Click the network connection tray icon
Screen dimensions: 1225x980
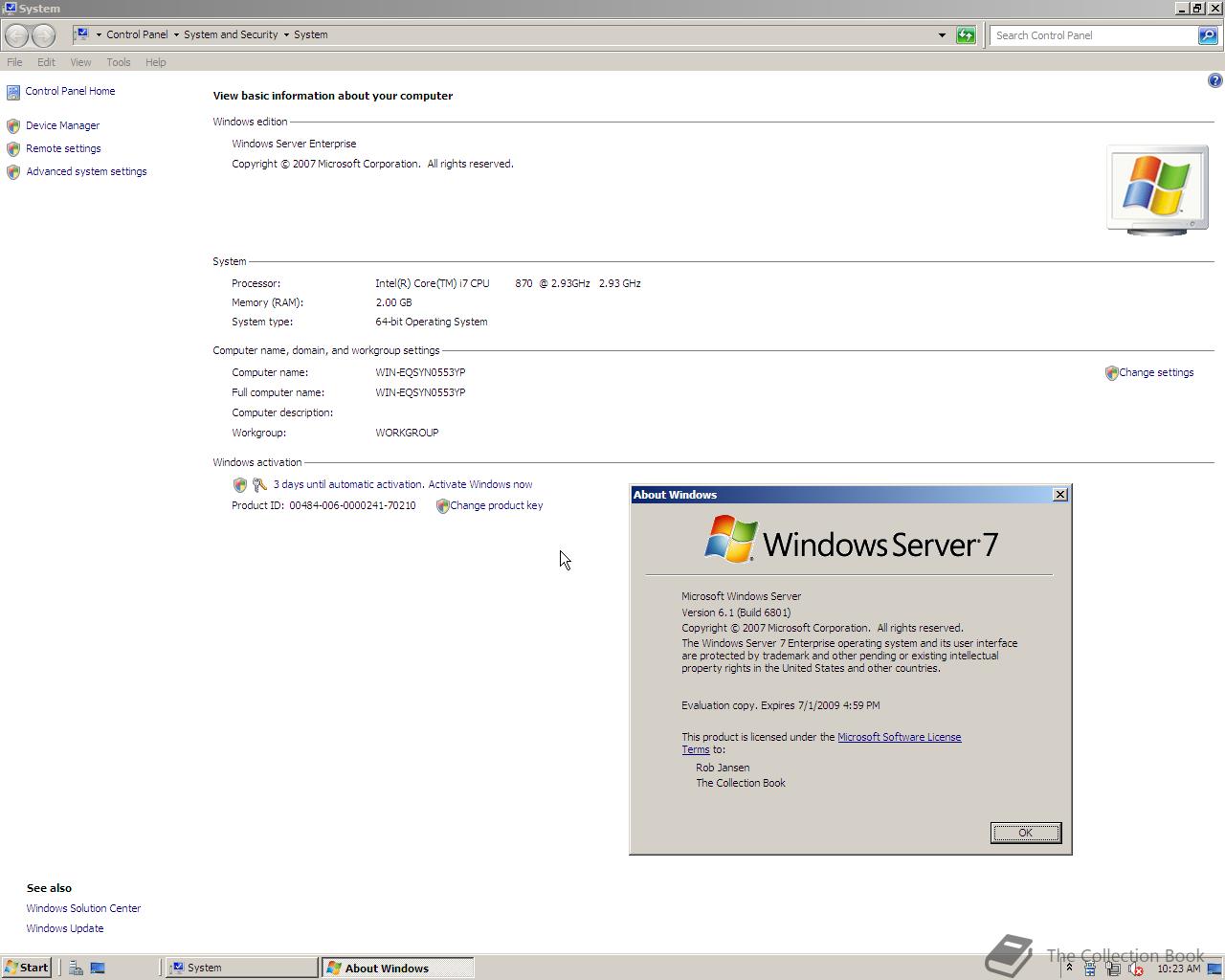(x=1113, y=969)
